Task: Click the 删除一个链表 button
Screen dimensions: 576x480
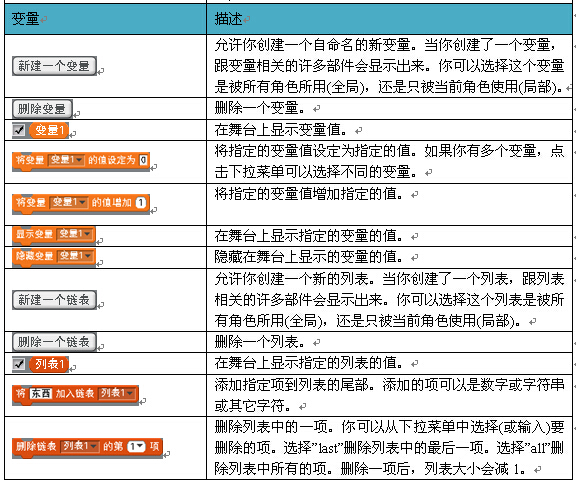Action: pos(54,342)
